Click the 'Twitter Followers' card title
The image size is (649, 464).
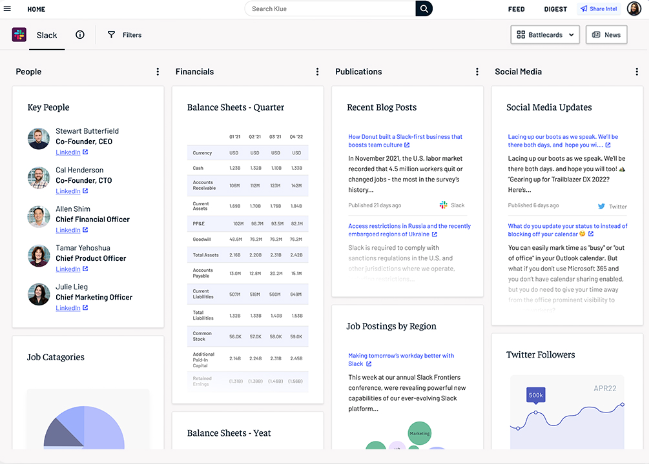(541, 355)
